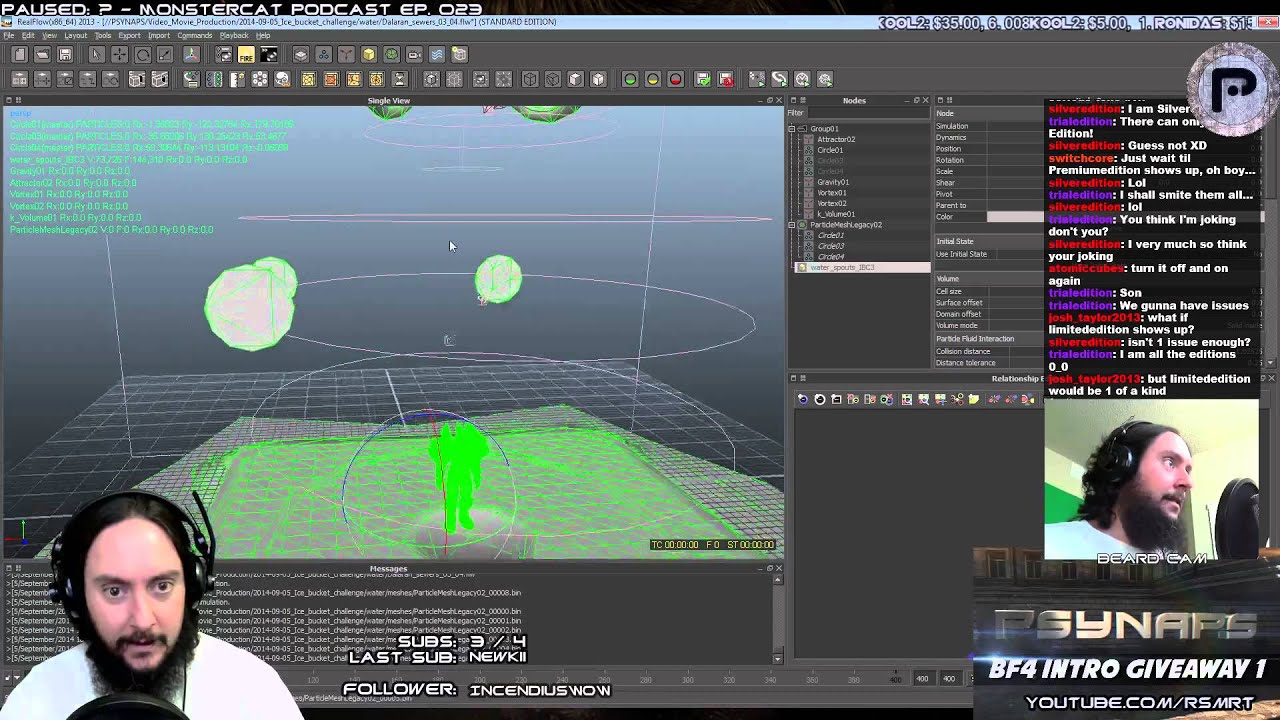The height and width of the screenshot is (720, 1280).
Task: Click the Simulation parameter row
Action: pyautogui.click(x=988, y=126)
